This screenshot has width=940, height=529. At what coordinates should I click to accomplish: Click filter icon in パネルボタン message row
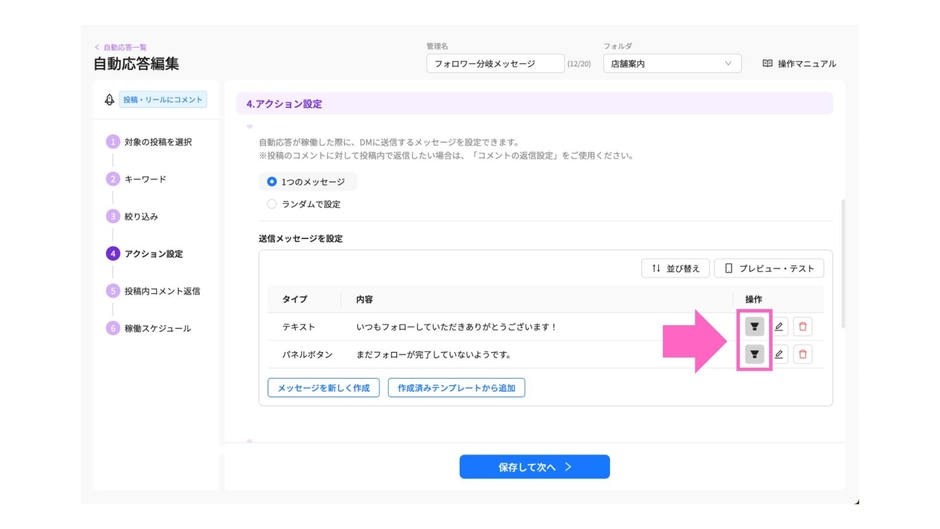point(754,354)
